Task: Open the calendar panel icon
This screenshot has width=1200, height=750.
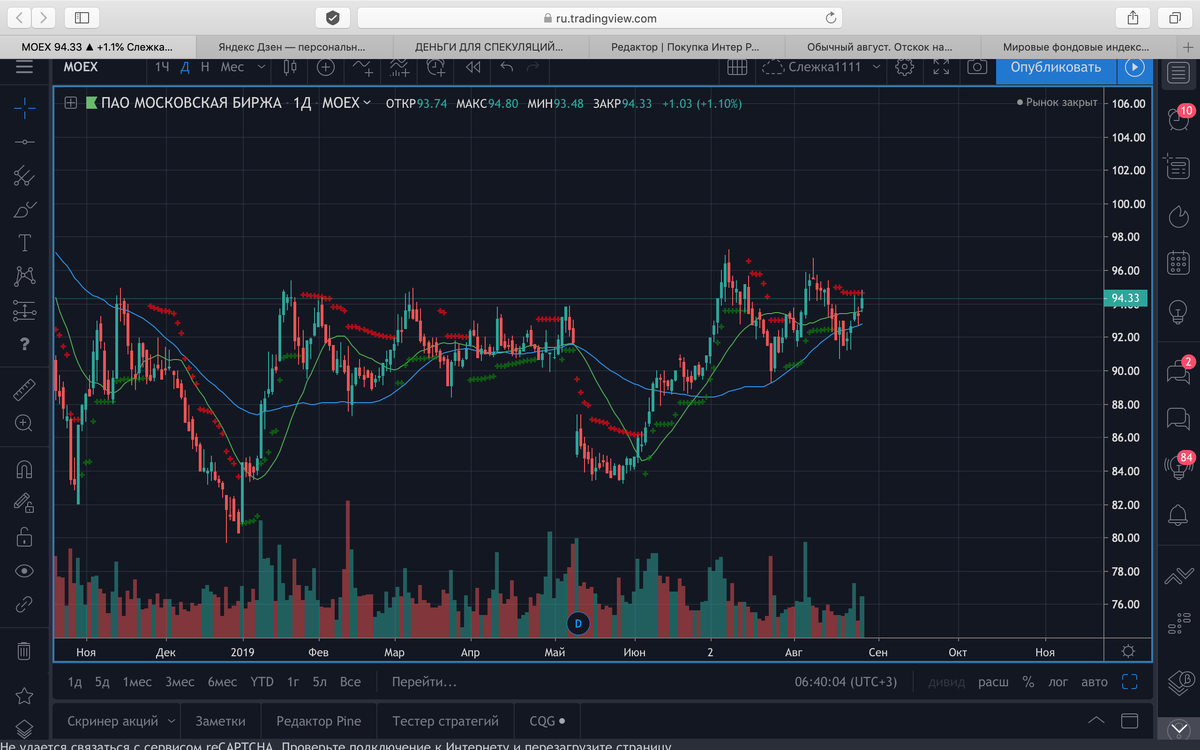Action: 1178,264
